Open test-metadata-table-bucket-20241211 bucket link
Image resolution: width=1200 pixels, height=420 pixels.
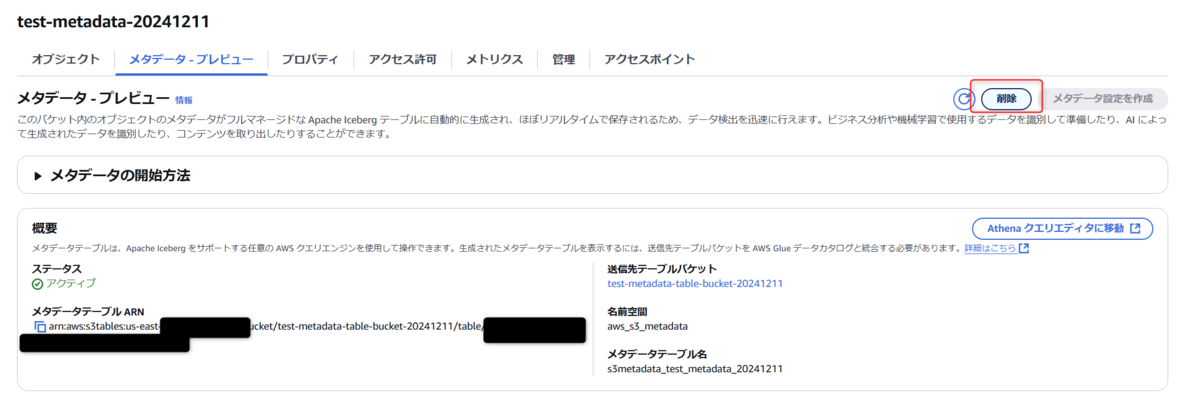[695, 284]
